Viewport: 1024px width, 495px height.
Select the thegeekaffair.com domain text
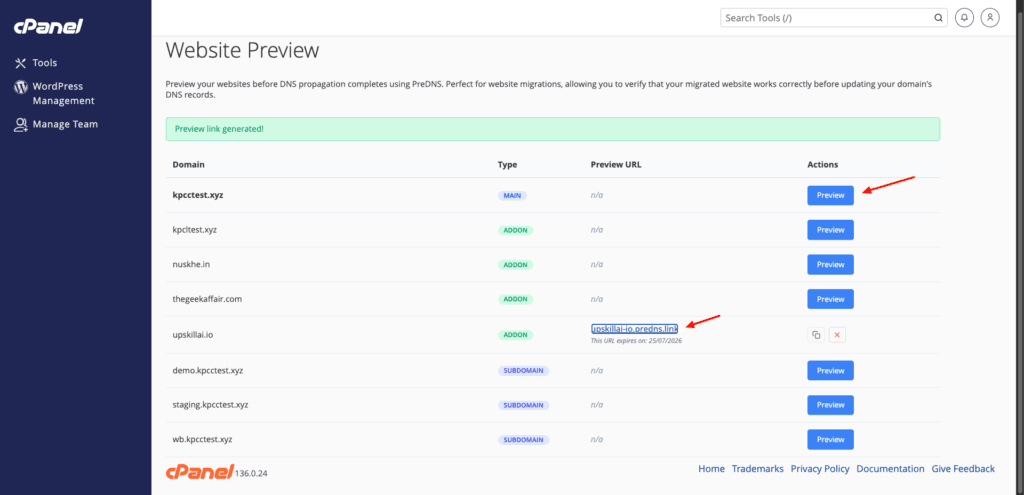tap(207, 299)
